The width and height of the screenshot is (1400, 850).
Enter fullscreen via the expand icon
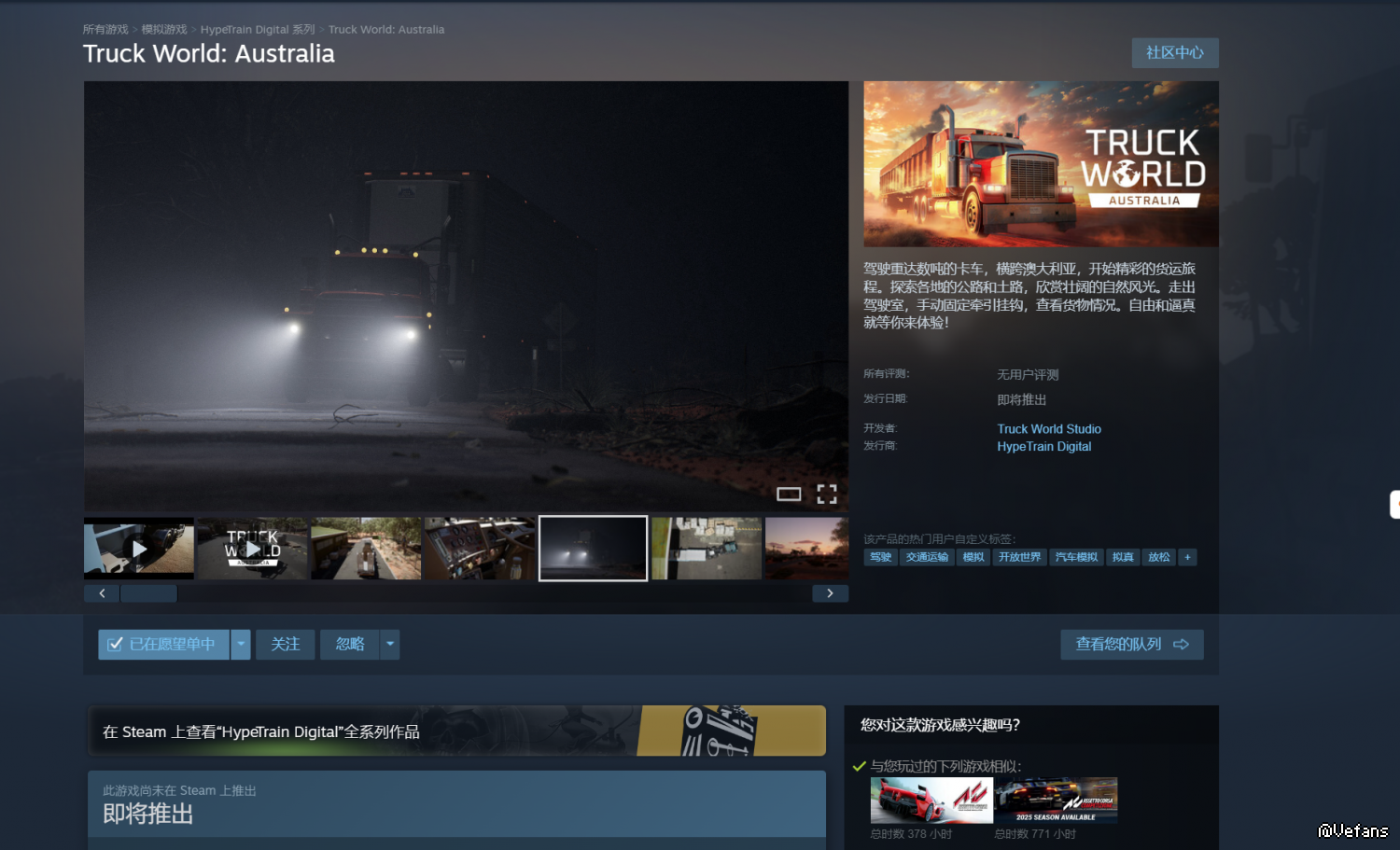(x=827, y=495)
